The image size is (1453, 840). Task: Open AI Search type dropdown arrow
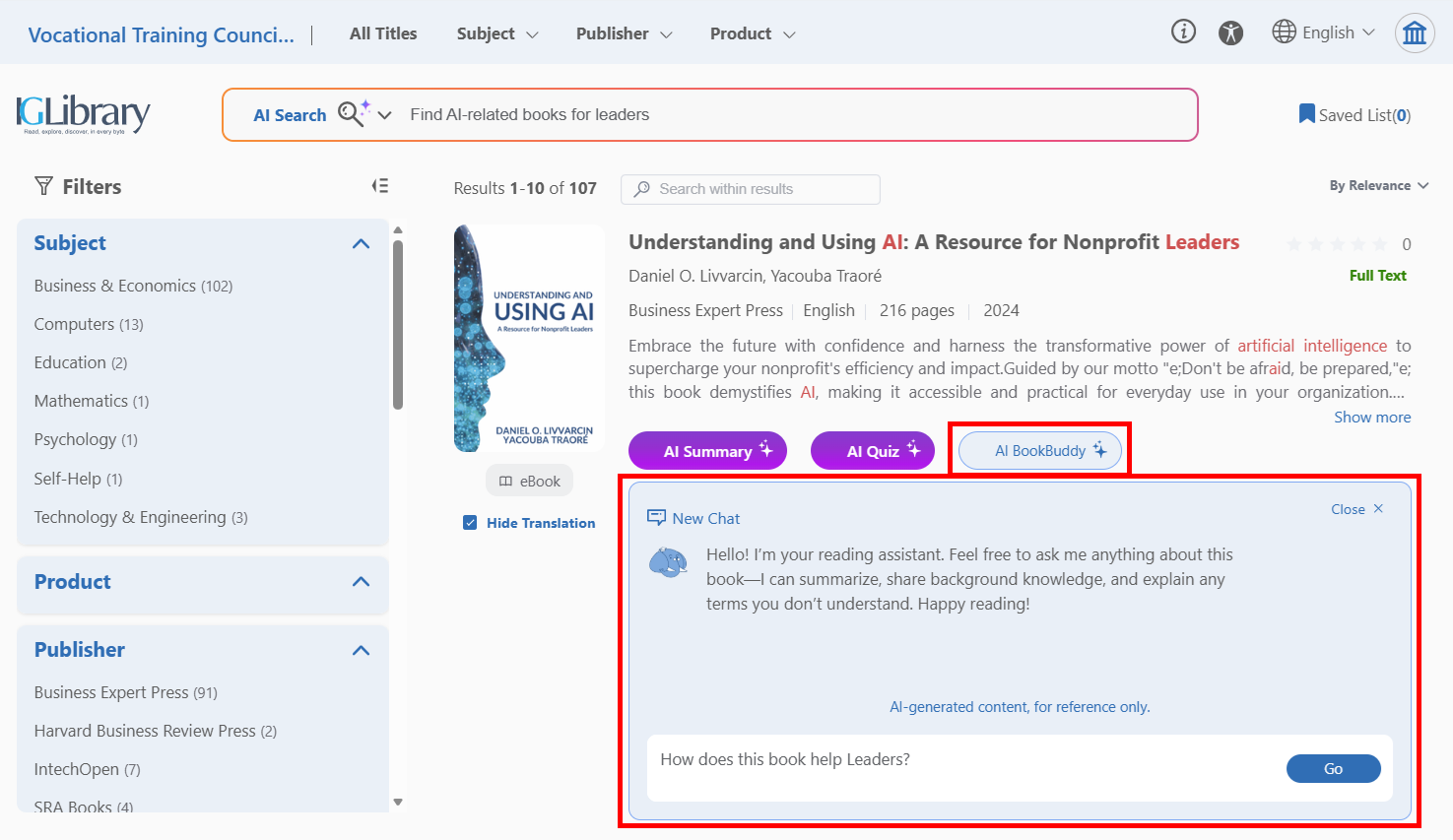(385, 115)
